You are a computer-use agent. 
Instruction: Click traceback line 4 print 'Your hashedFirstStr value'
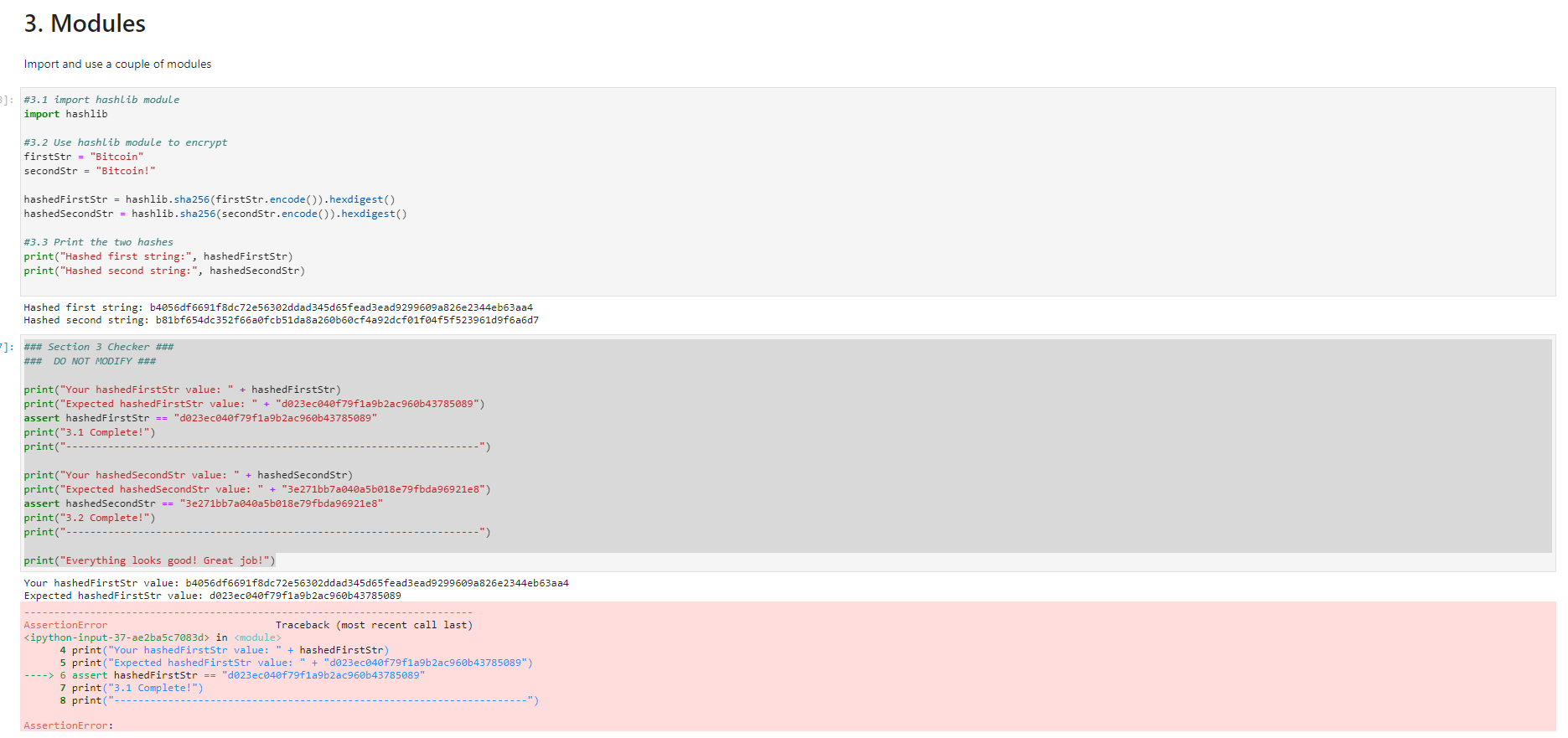point(225,650)
